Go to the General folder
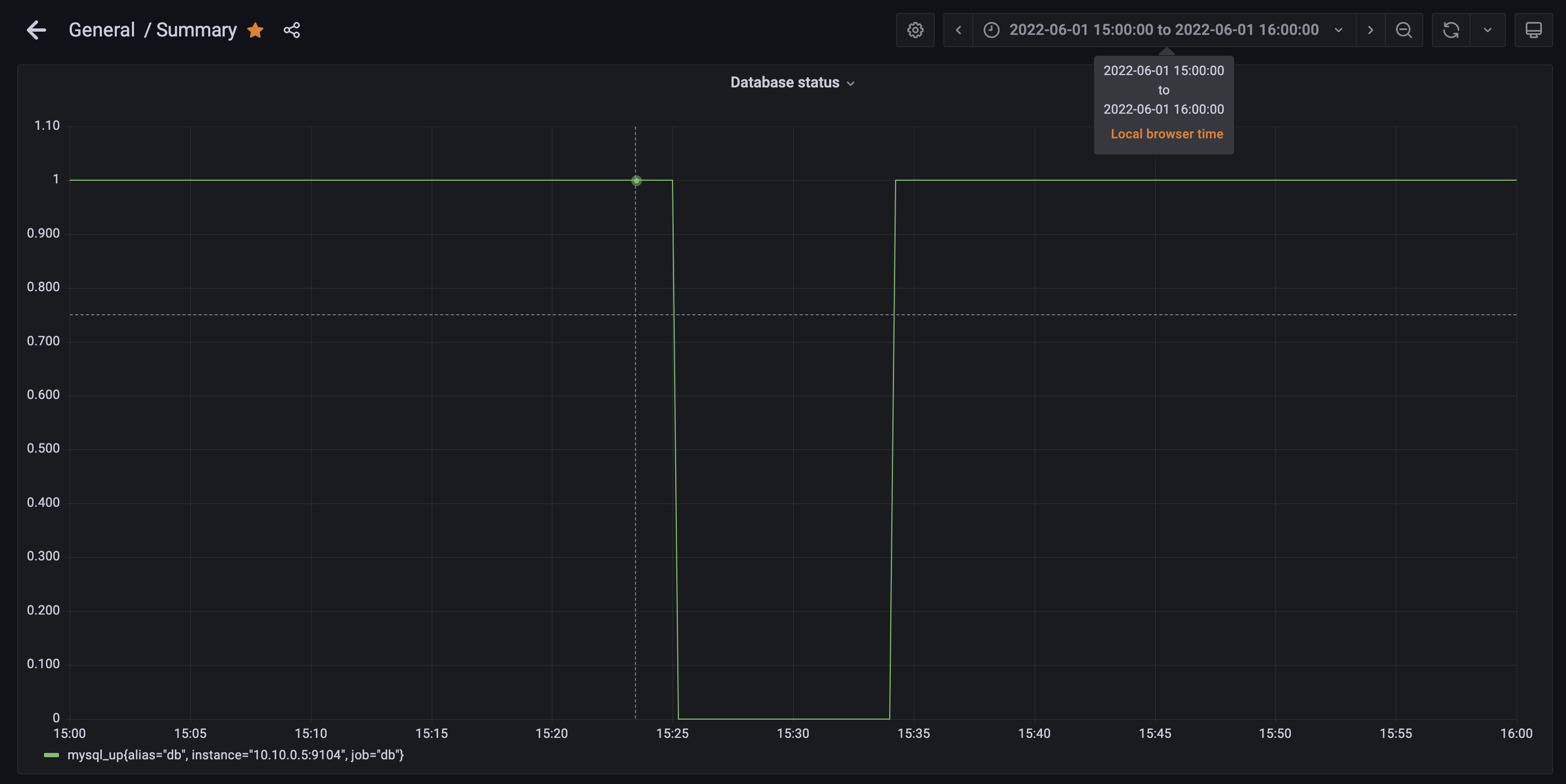Screen dimensions: 1566x784 101,30
